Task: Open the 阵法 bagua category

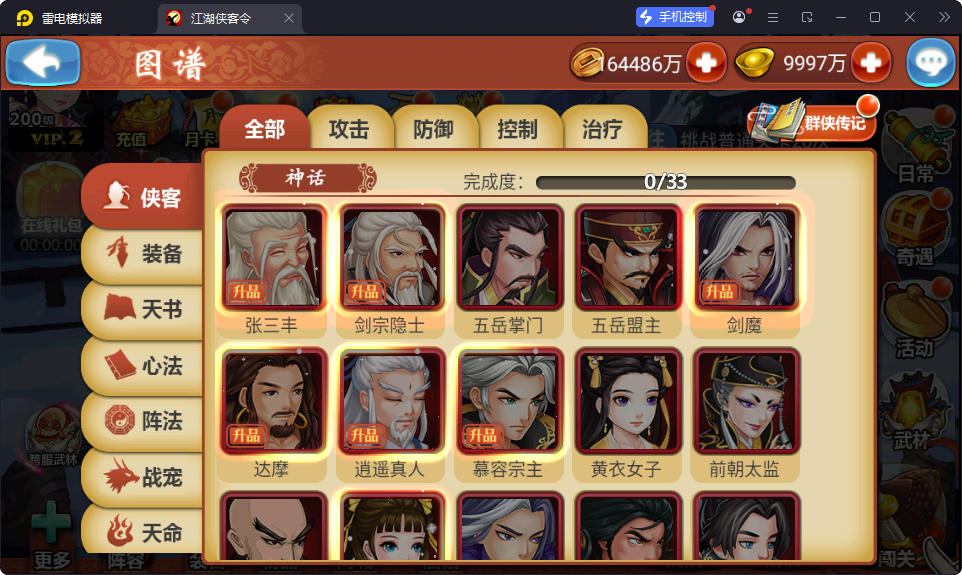Action: tap(143, 421)
